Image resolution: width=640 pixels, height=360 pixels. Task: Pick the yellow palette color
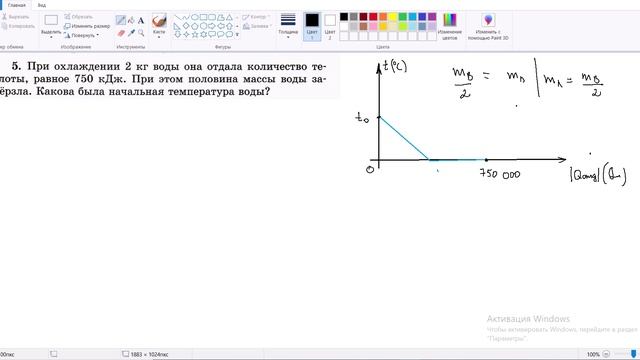pos(393,17)
